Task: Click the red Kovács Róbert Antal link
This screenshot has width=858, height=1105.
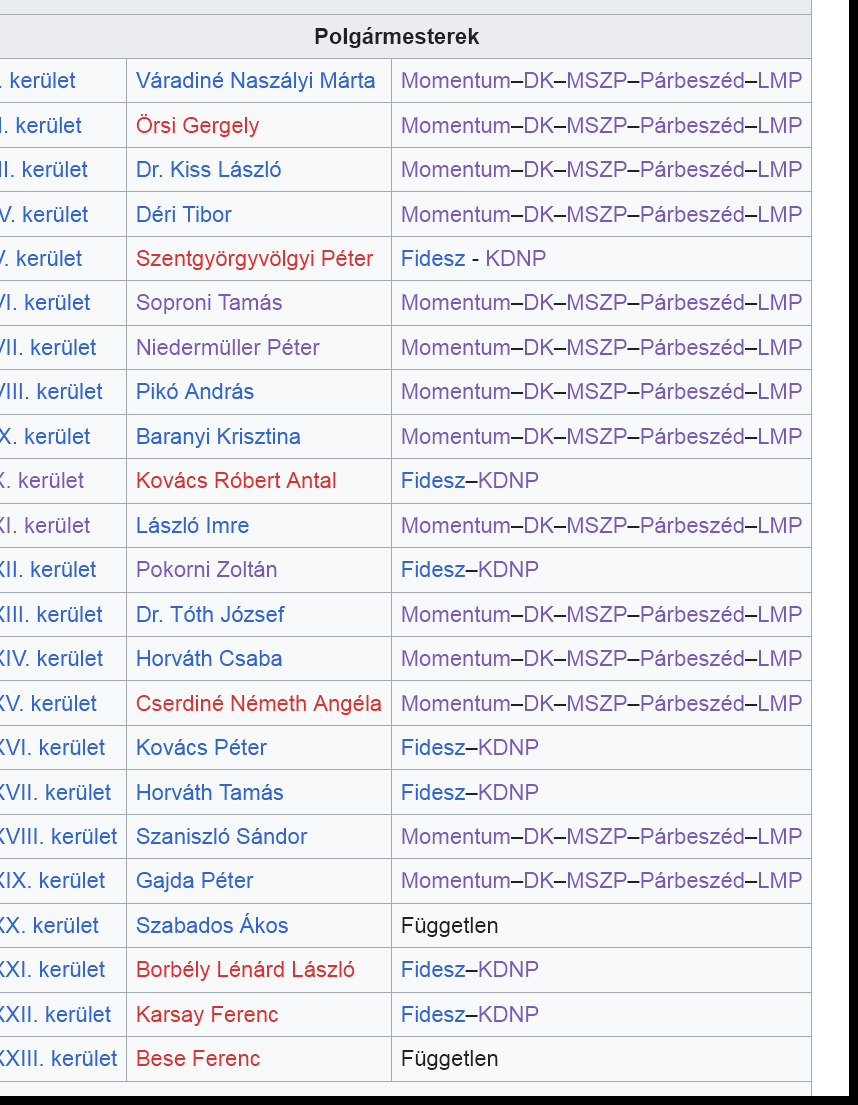Action: [236, 481]
